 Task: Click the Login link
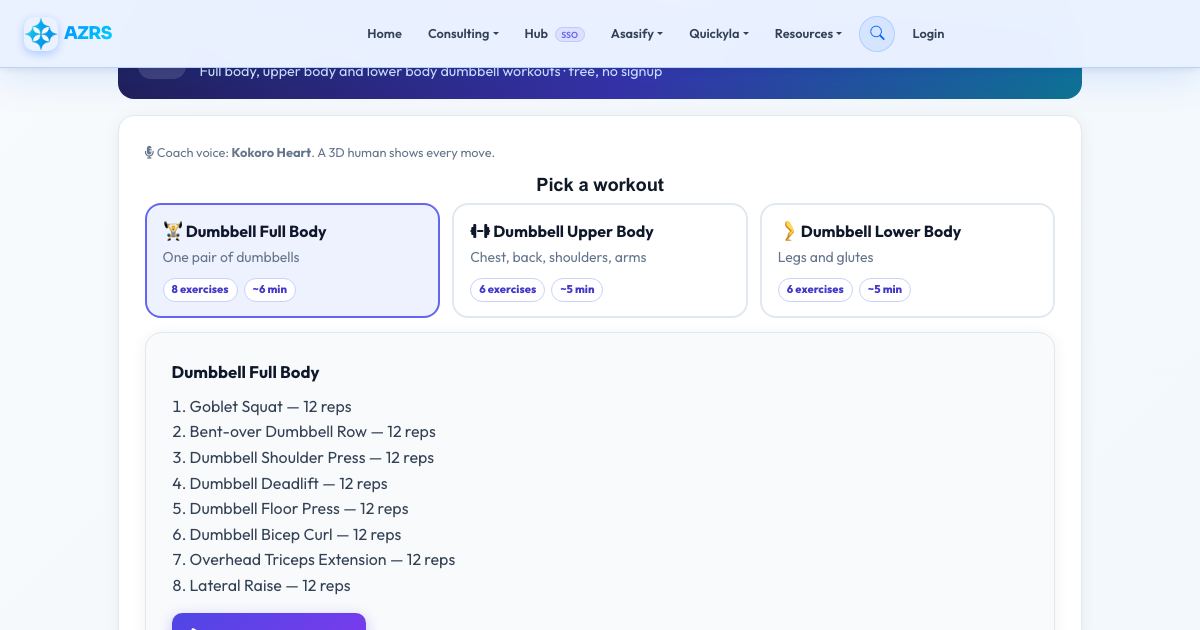click(x=928, y=33)
